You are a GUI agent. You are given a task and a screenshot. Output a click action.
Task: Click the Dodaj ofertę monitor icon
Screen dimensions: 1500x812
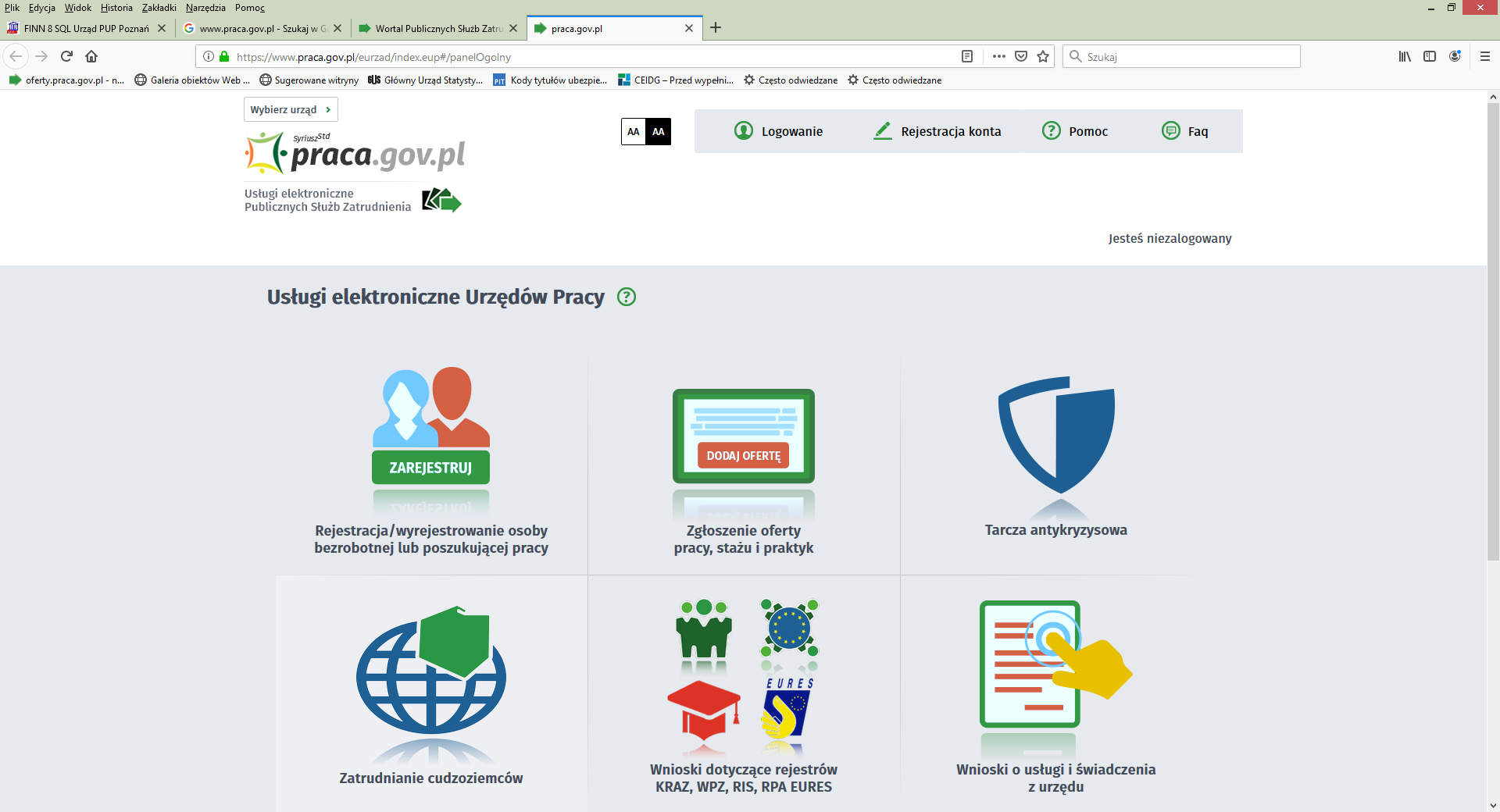744,436
